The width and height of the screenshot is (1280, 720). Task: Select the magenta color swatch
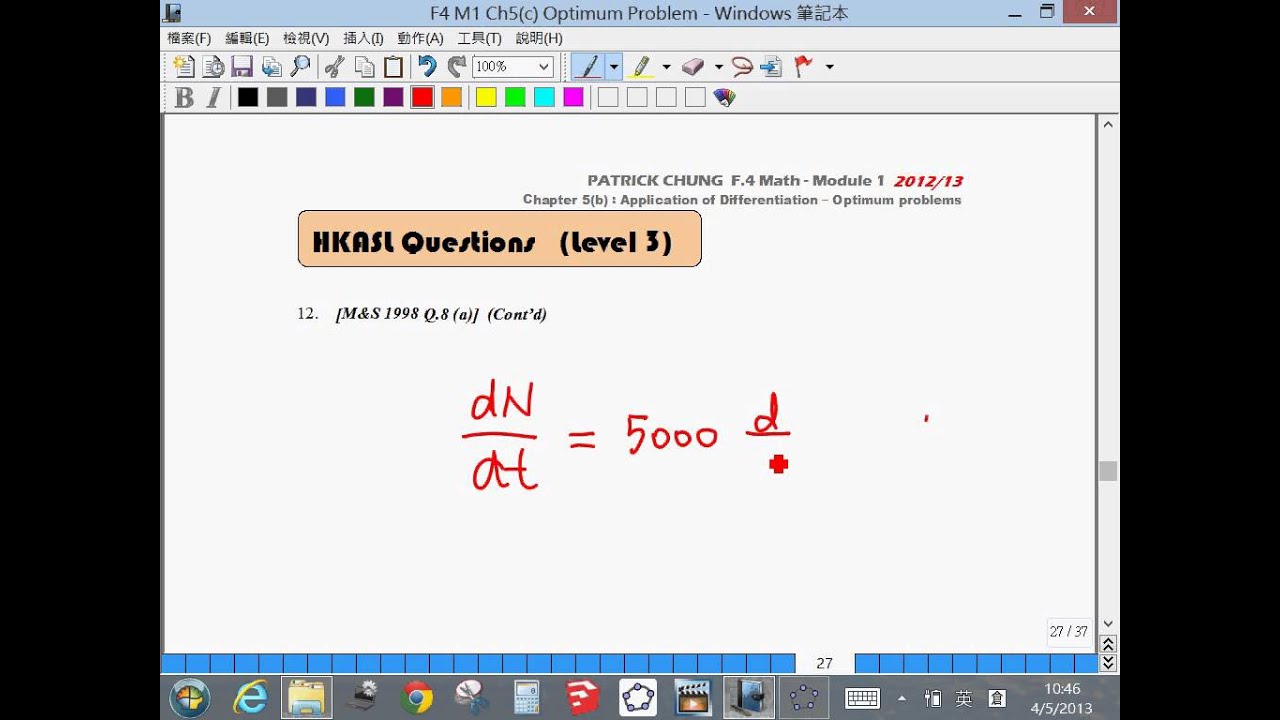[x=573, y=97]
